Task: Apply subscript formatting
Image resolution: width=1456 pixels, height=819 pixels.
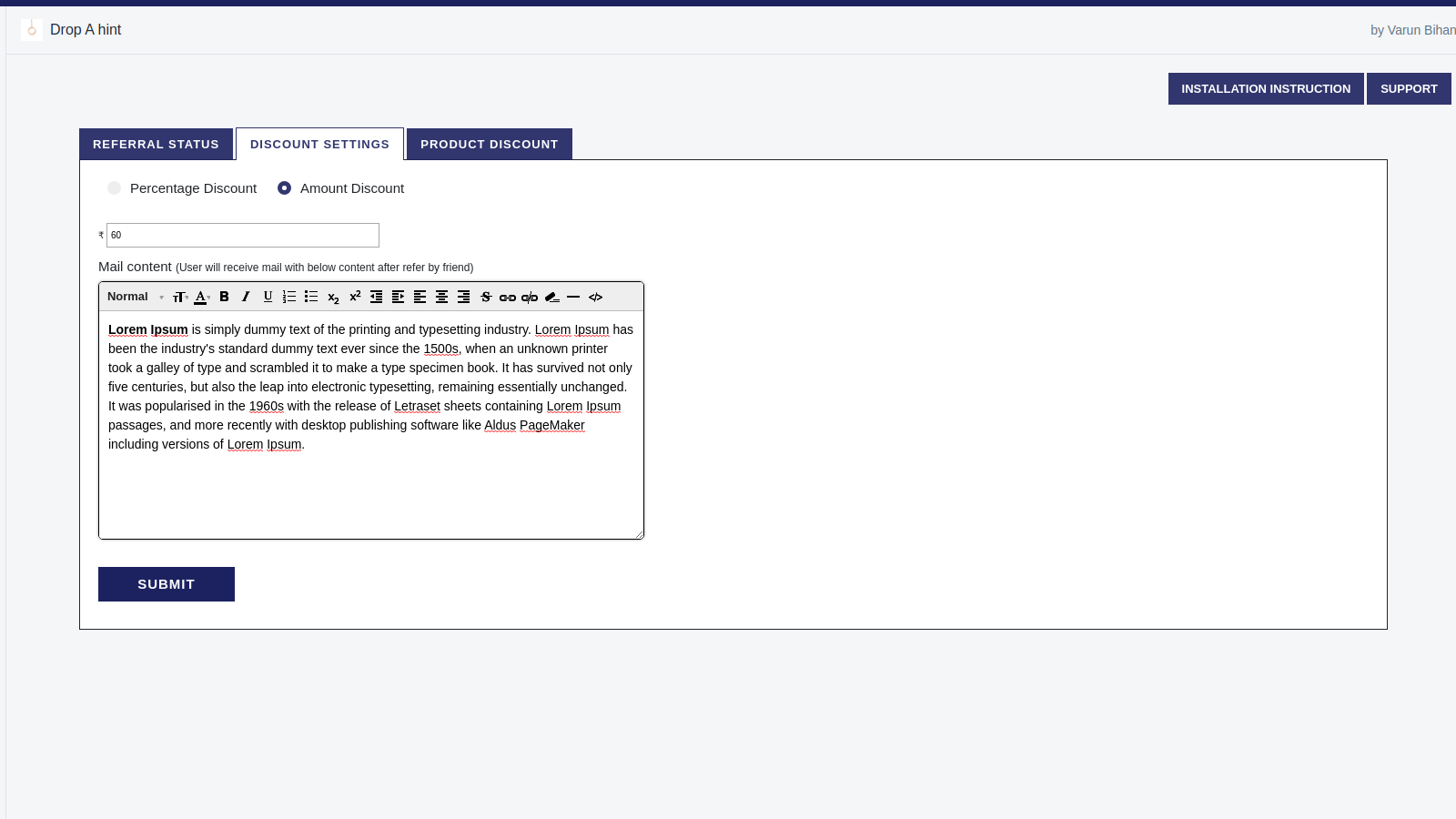Action: pos(333,298)
